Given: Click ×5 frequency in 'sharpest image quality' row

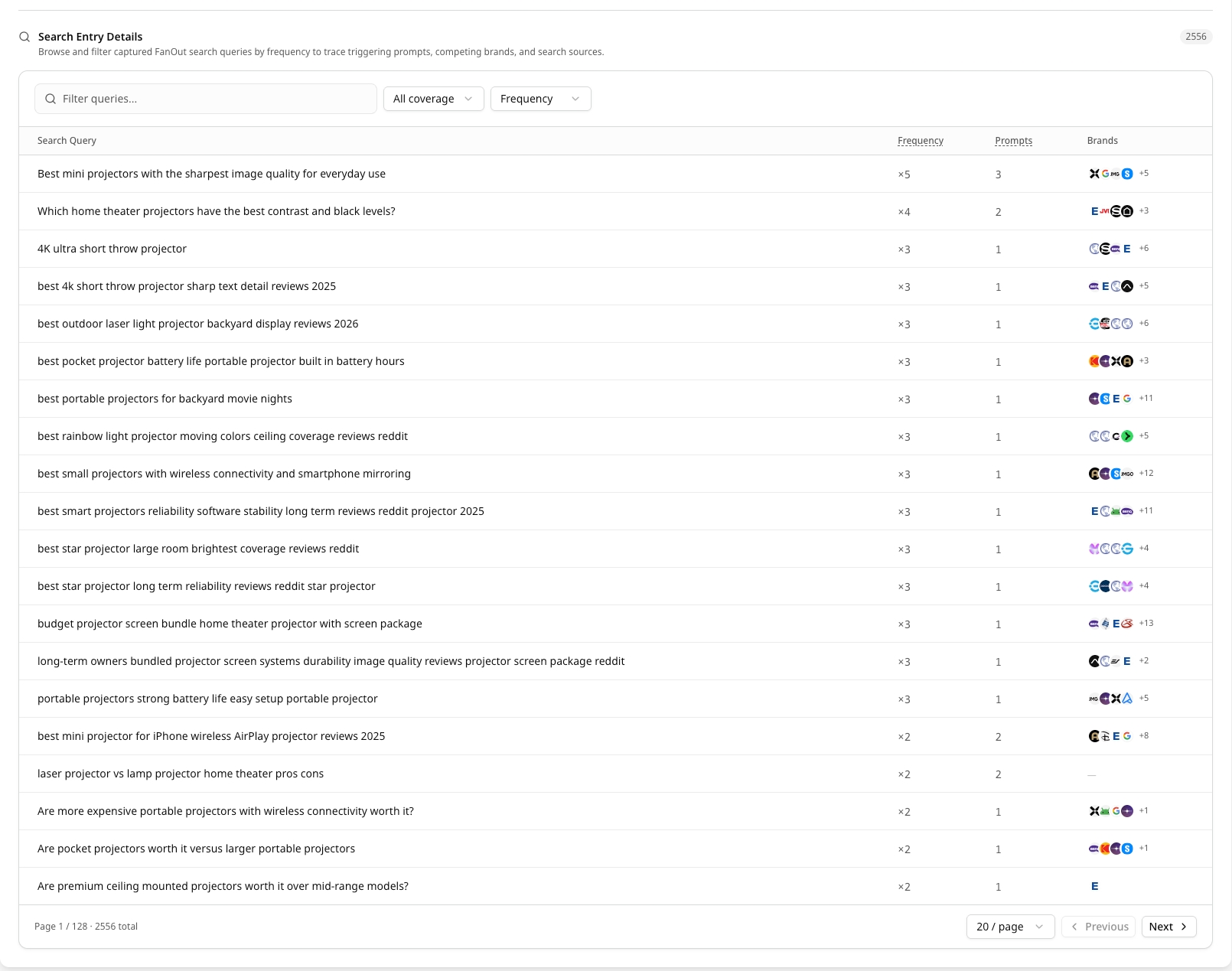Looking at the screenshot, I should pos(904,174).
